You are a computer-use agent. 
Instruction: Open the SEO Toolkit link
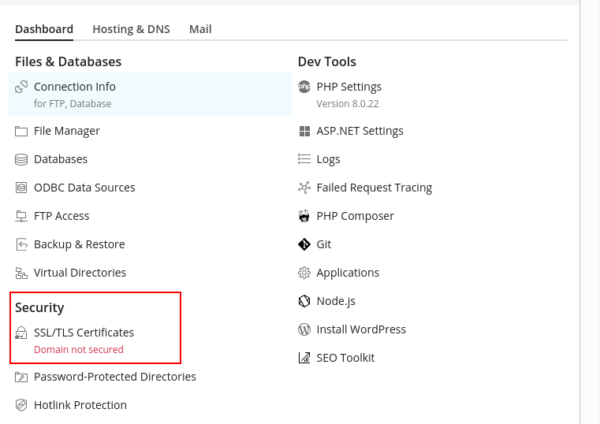345,357
